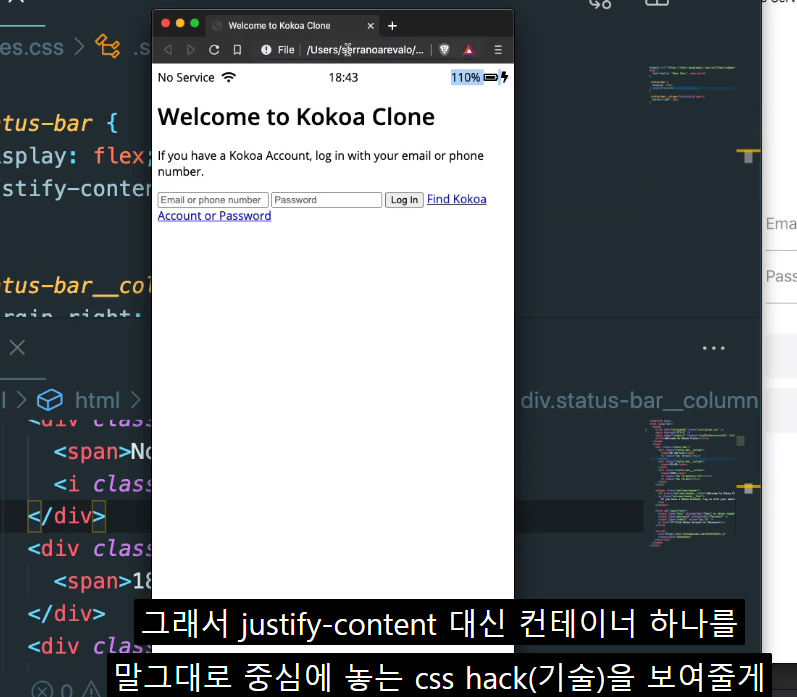Click the red close window button

(x=166, y=23)
